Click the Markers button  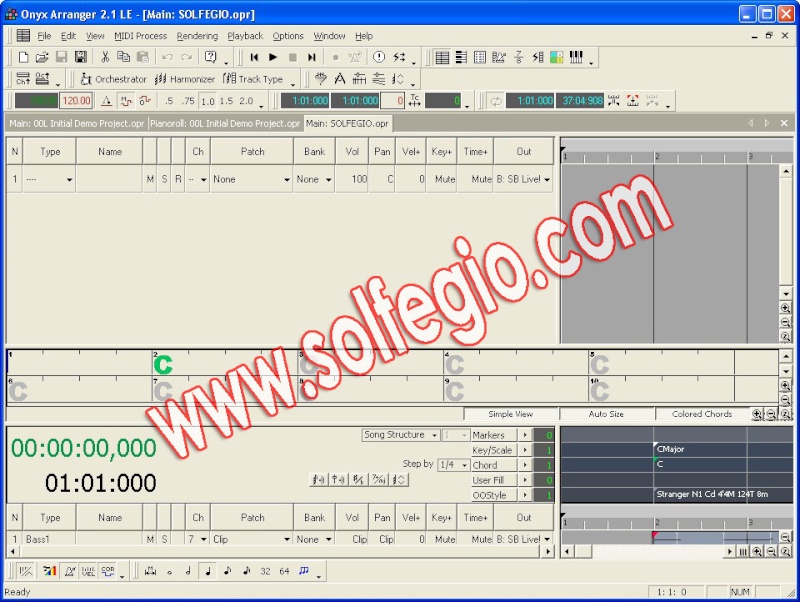(492, 435)
